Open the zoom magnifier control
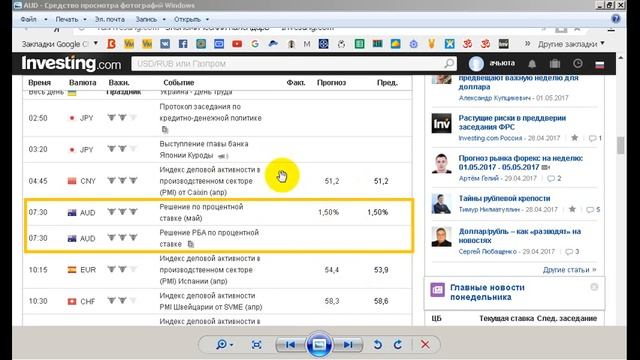640x360 pixels. 224,345
